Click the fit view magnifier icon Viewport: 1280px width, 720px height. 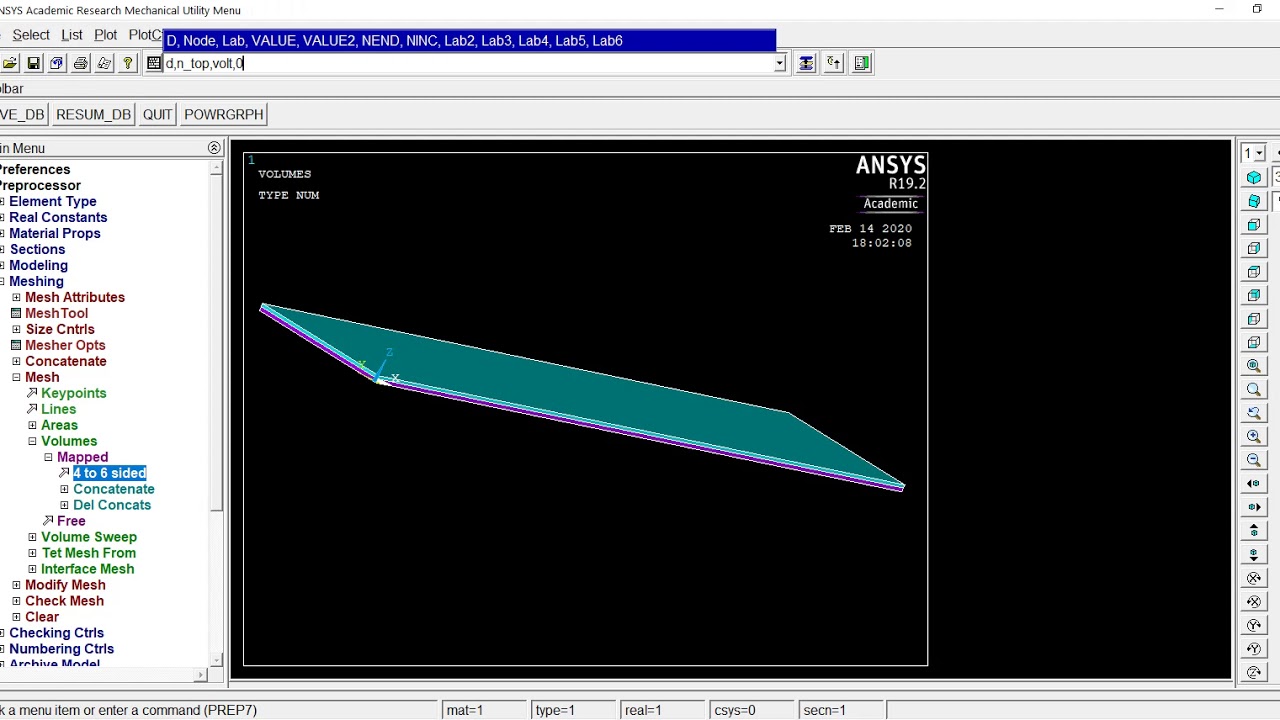click(x=1254, y=366)
